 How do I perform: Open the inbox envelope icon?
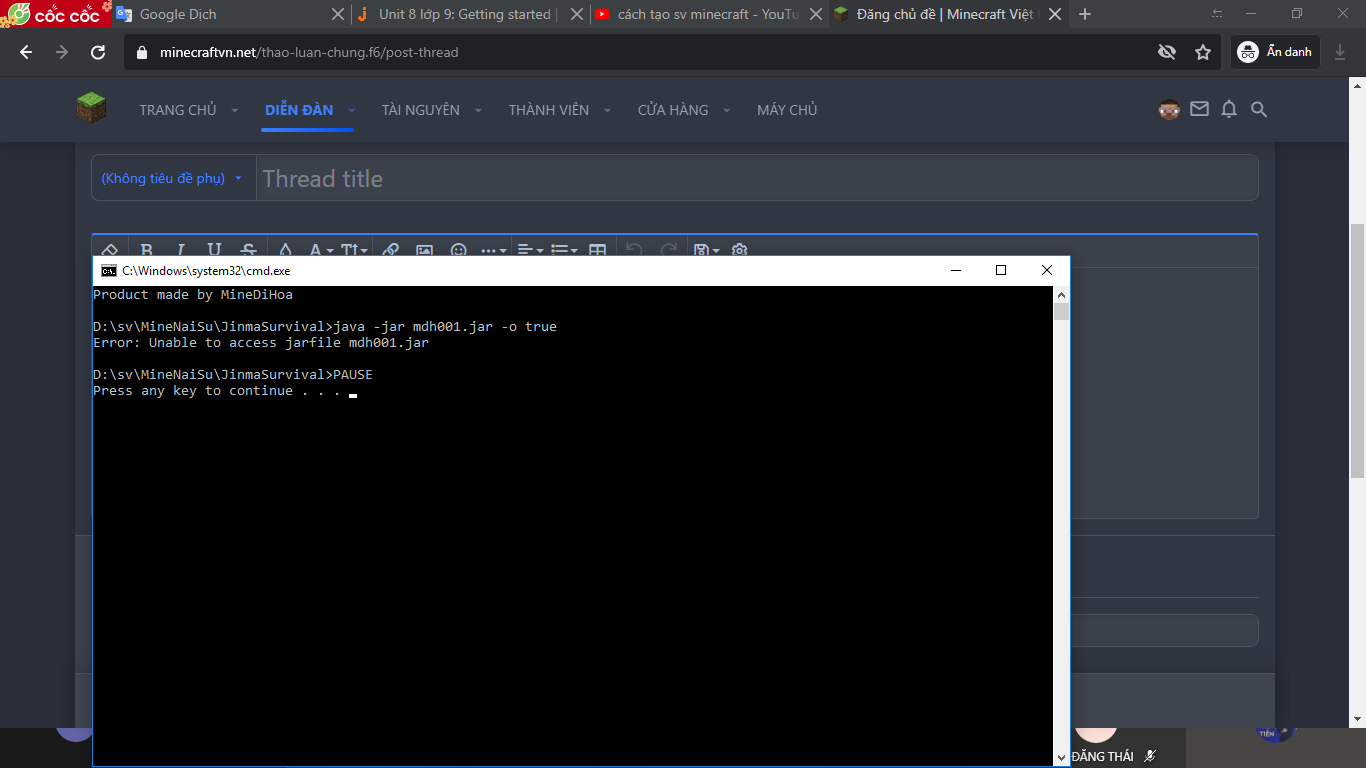(x=1199, y=109)
